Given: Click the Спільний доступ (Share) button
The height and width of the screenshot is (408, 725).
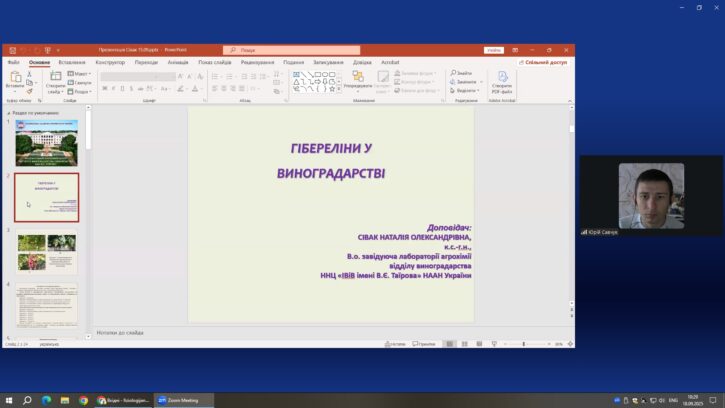Looking at the screenshot, I should pos(543,62).
